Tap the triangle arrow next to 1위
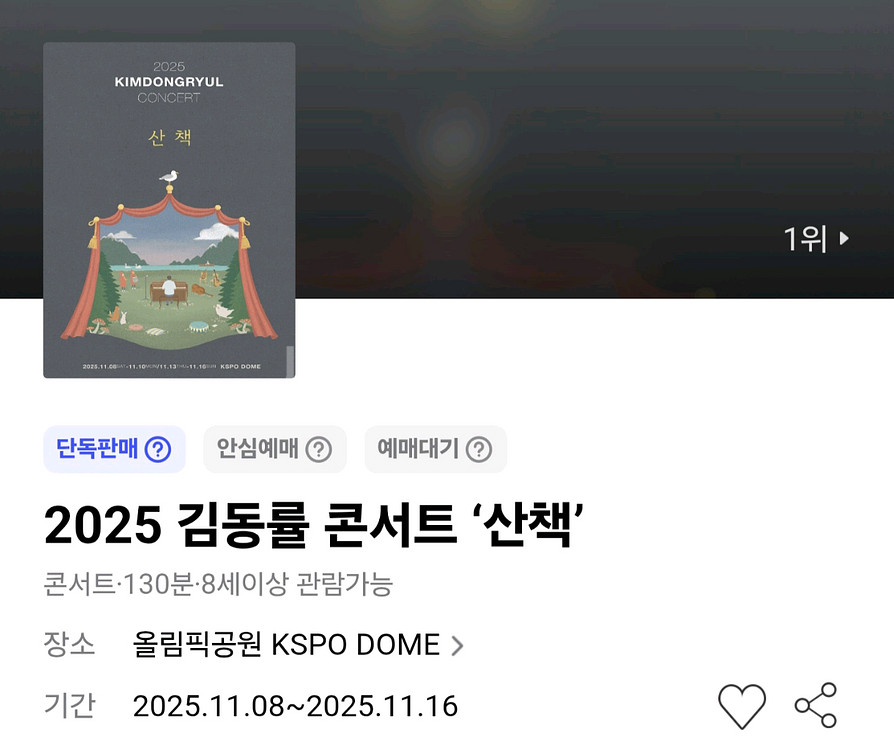Screen dimensions: 894x750 (x=844, y=238)
